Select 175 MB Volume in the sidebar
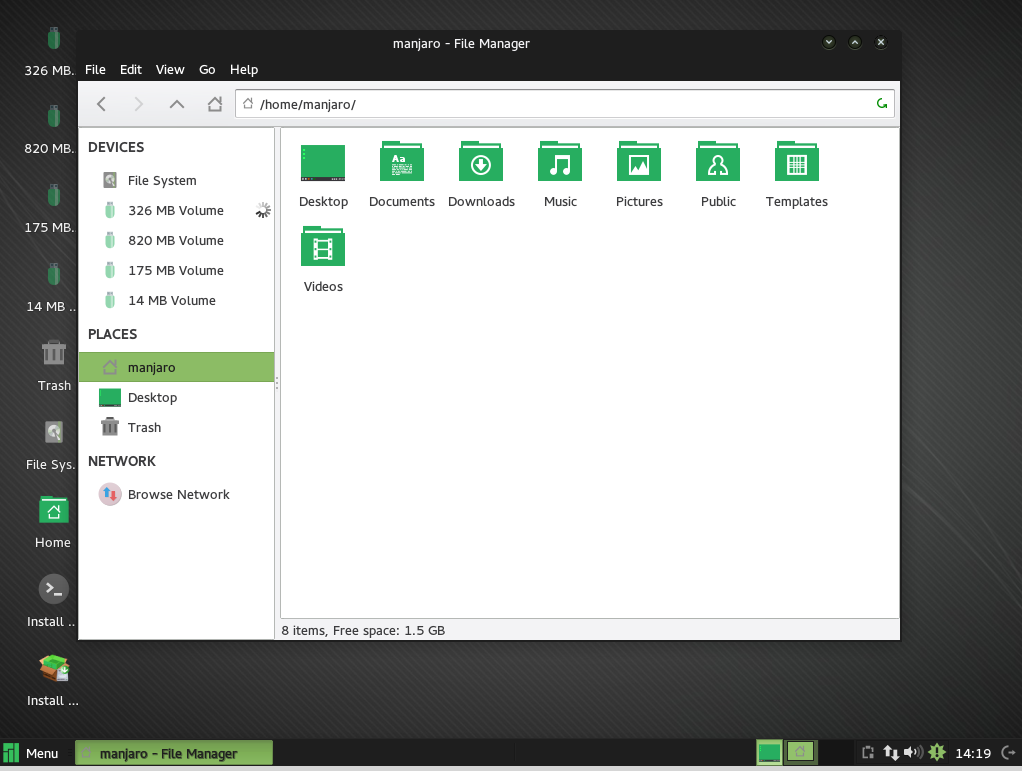This screenshot has height=771, width=1022. pos(177,270)
